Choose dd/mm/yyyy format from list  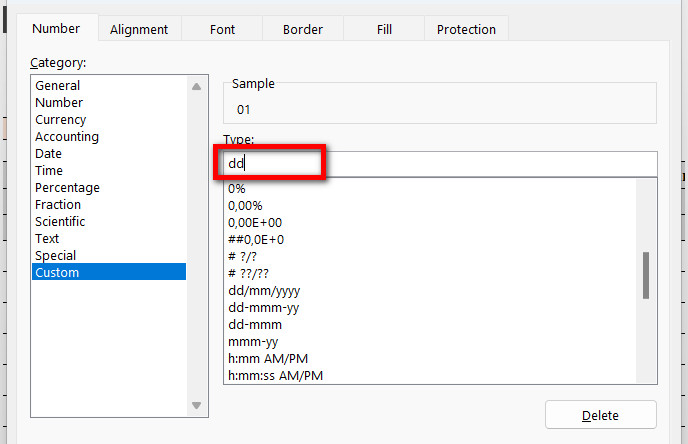(x=264, y=291)
